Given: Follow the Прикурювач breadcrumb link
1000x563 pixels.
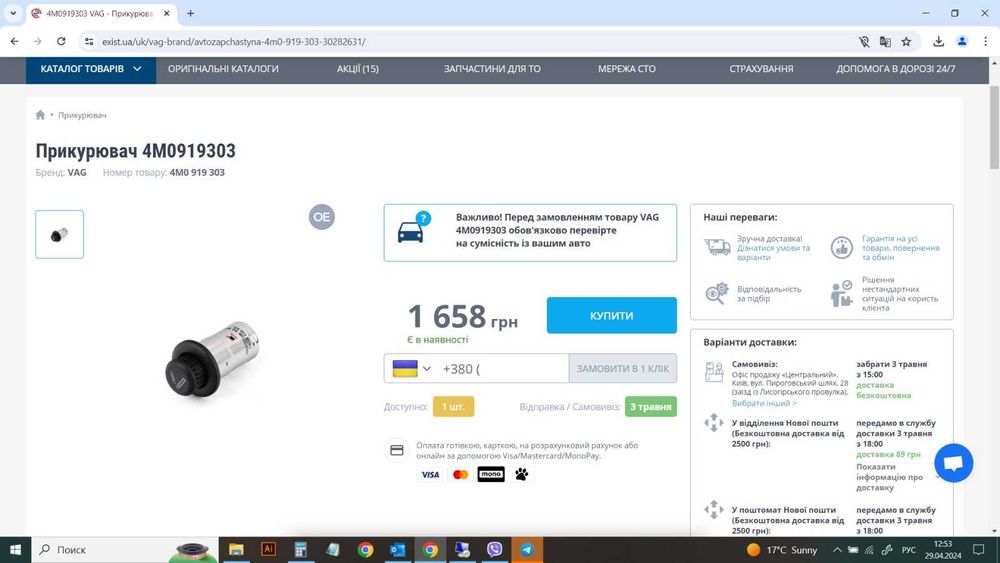Looking at the screenshot, I should 82,115.
